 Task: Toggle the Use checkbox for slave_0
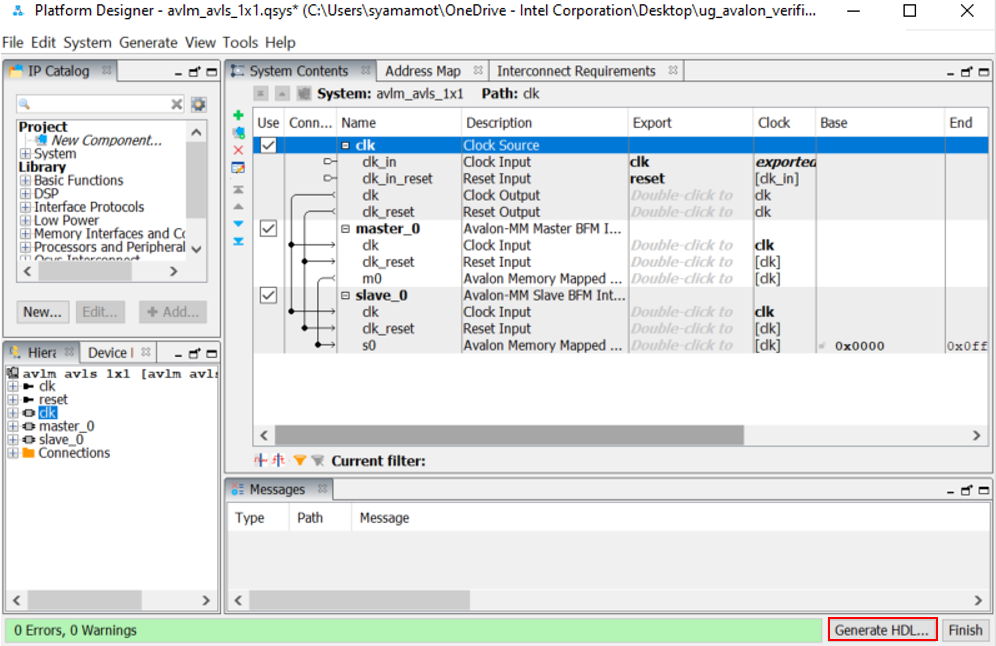pyautogui.click(x=266, y=295)
